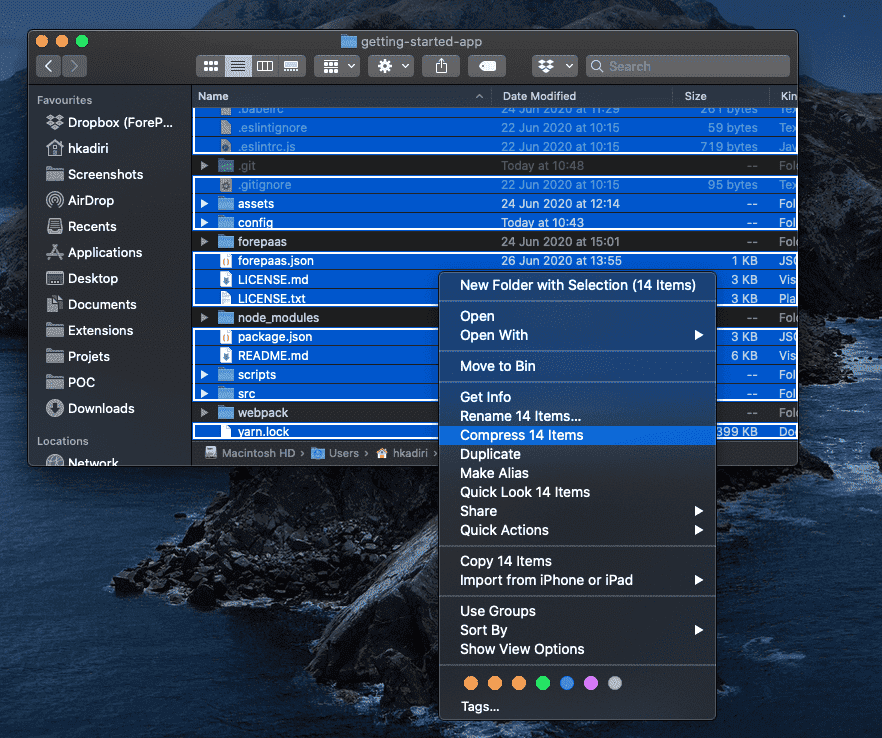Screen dimensions: 882x738
Task: Expand the webpack folder
Action: pos(205,412)
